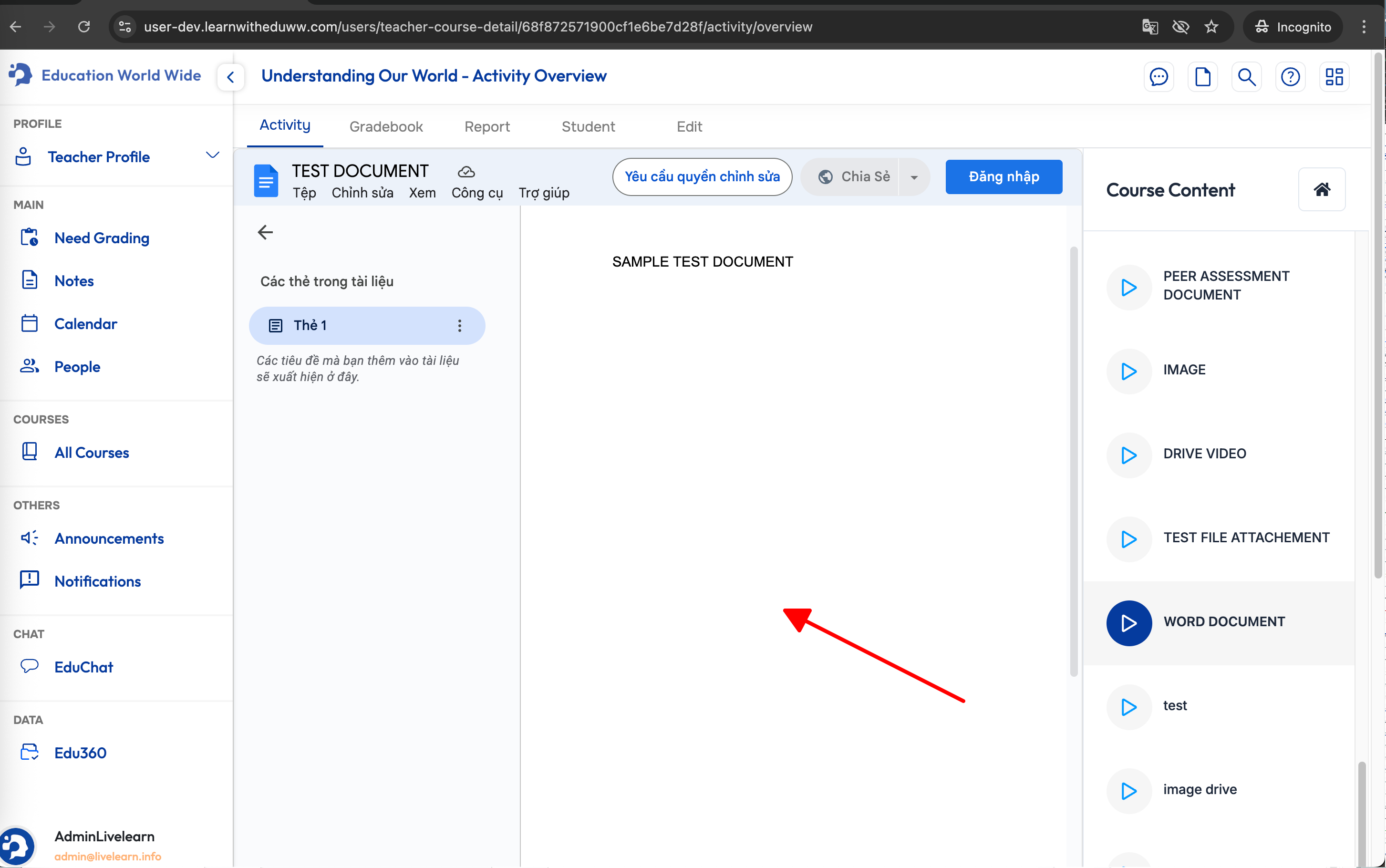Screen dimensions: 1386x868
Task: Click the Đăng nhập button
Action: [x=1003, y=177]
